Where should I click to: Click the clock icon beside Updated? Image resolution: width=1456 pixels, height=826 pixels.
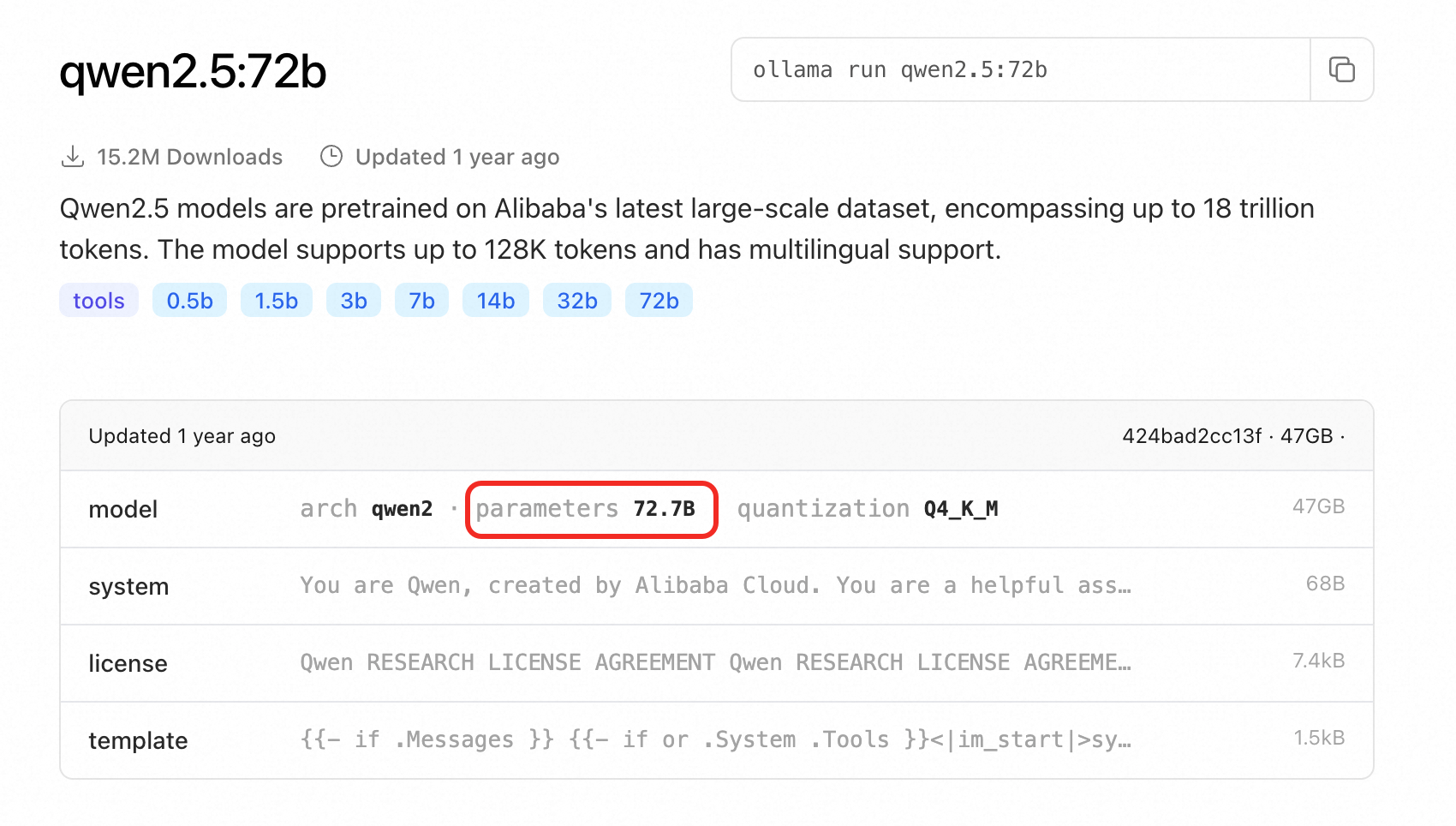[331, 157]
